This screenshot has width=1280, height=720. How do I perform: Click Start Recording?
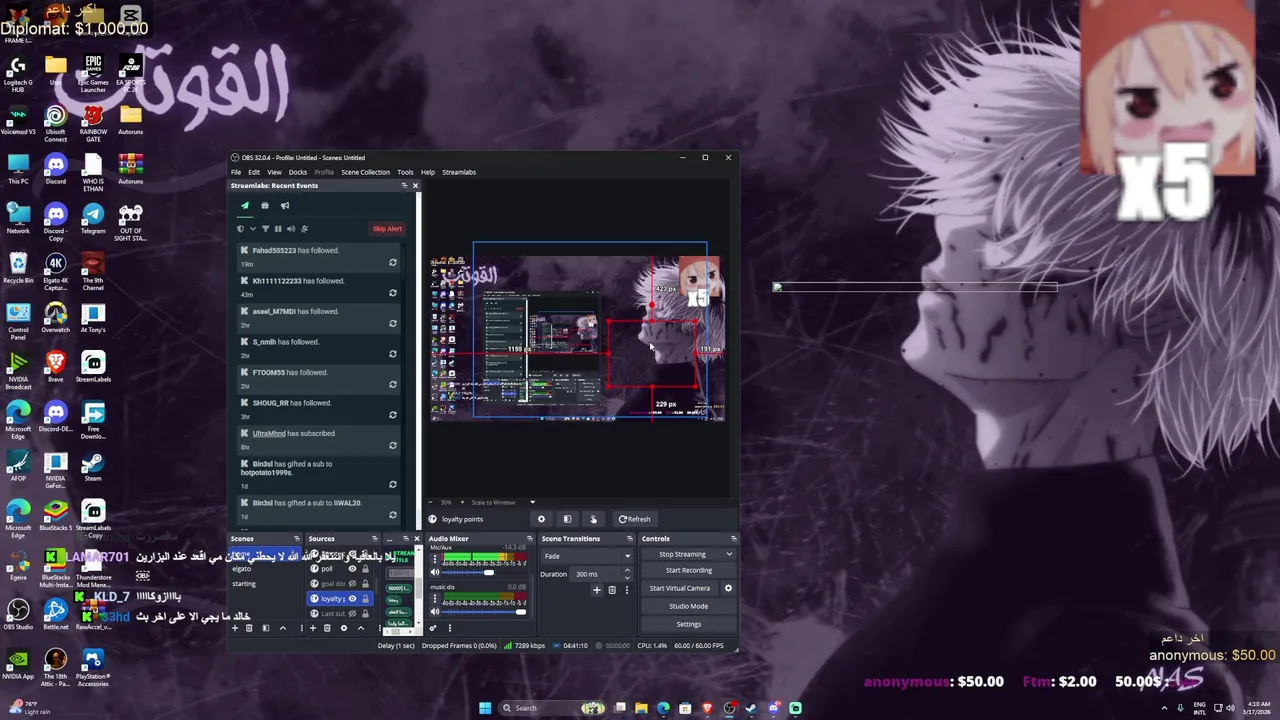[689, 570]
